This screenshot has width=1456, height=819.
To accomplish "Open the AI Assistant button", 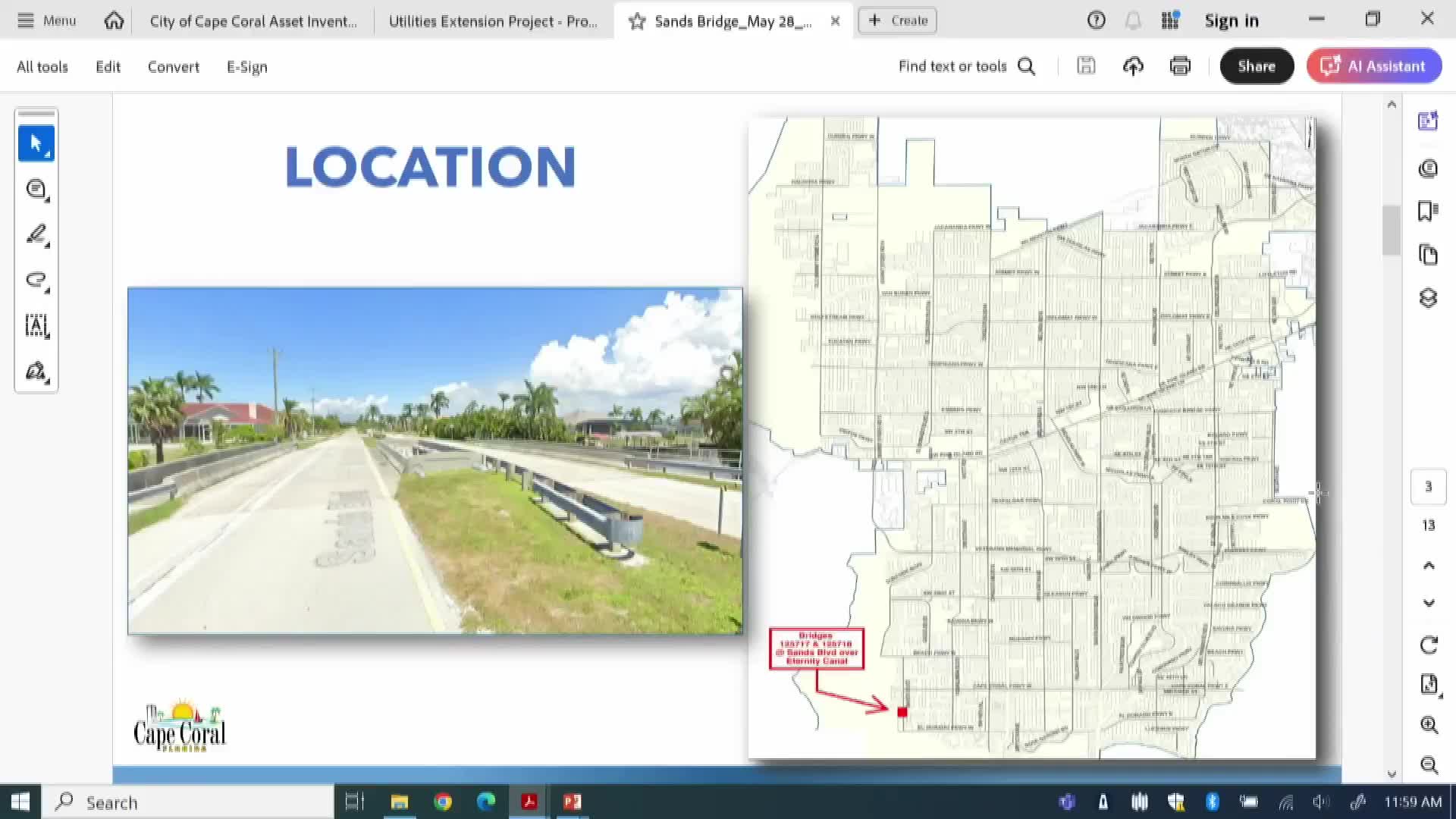I will click(x=1373, y=66).
